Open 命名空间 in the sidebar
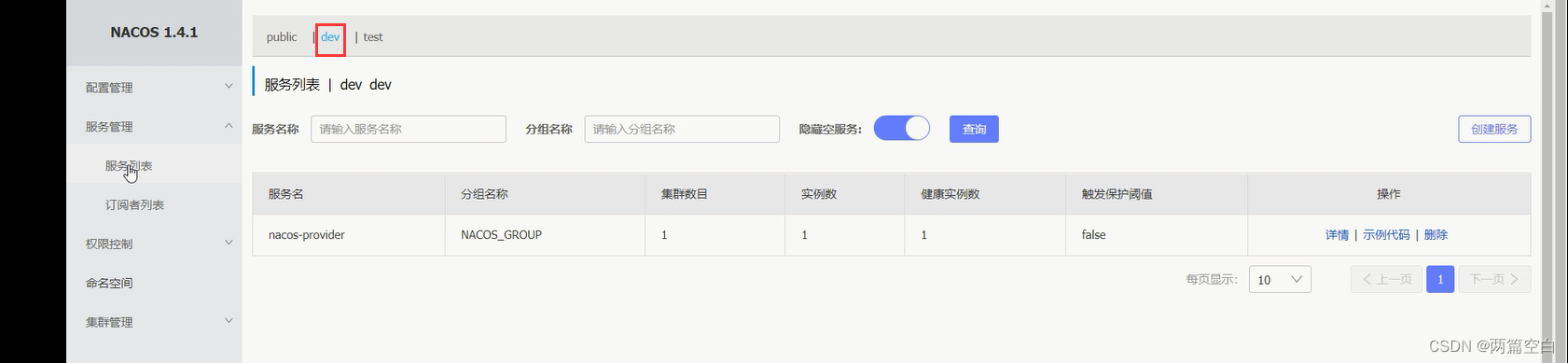The image size is (1568, 363). tap(109, 283)
